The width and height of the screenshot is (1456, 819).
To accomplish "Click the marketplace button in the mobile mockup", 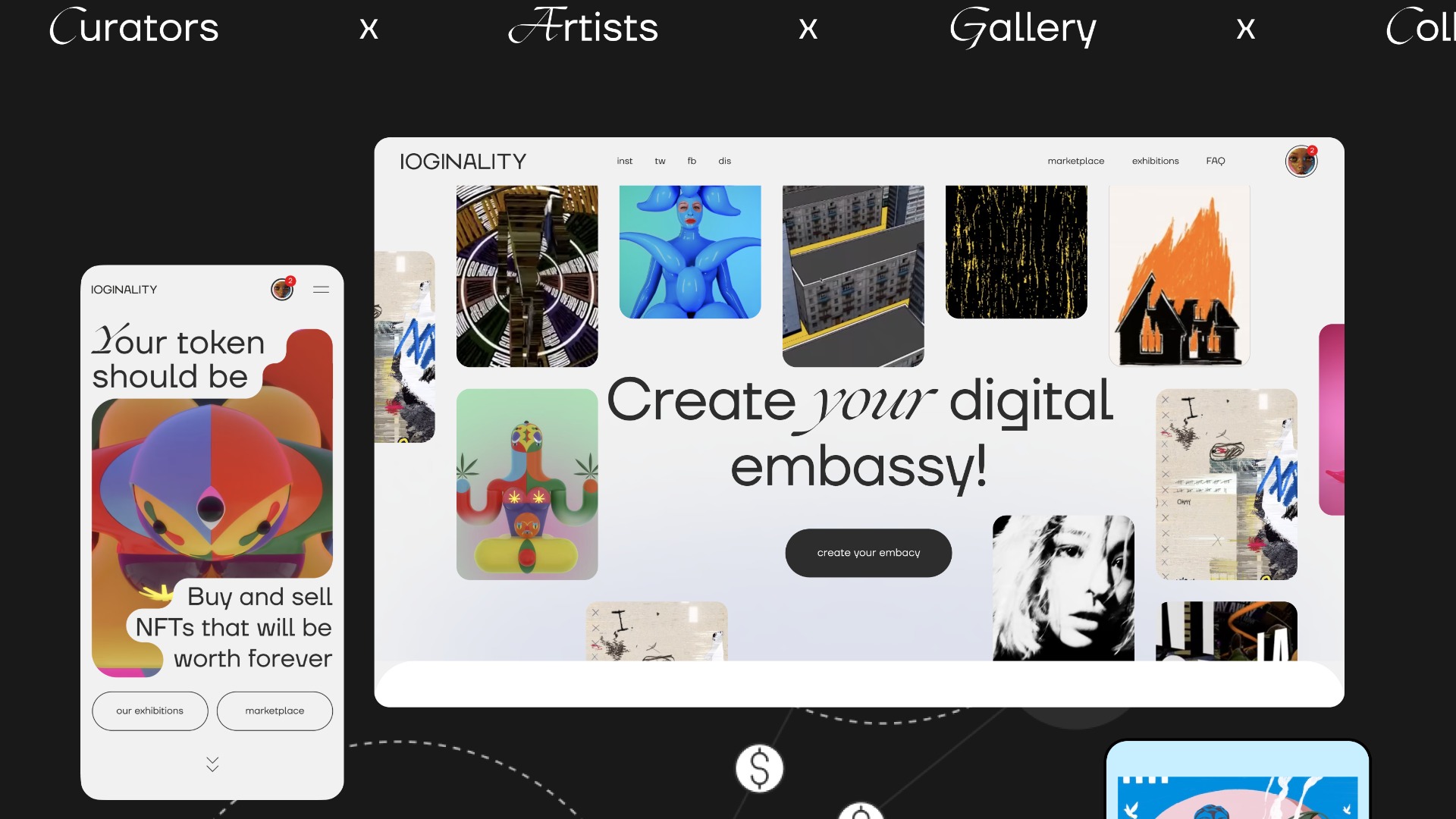I will coord(275,711).
